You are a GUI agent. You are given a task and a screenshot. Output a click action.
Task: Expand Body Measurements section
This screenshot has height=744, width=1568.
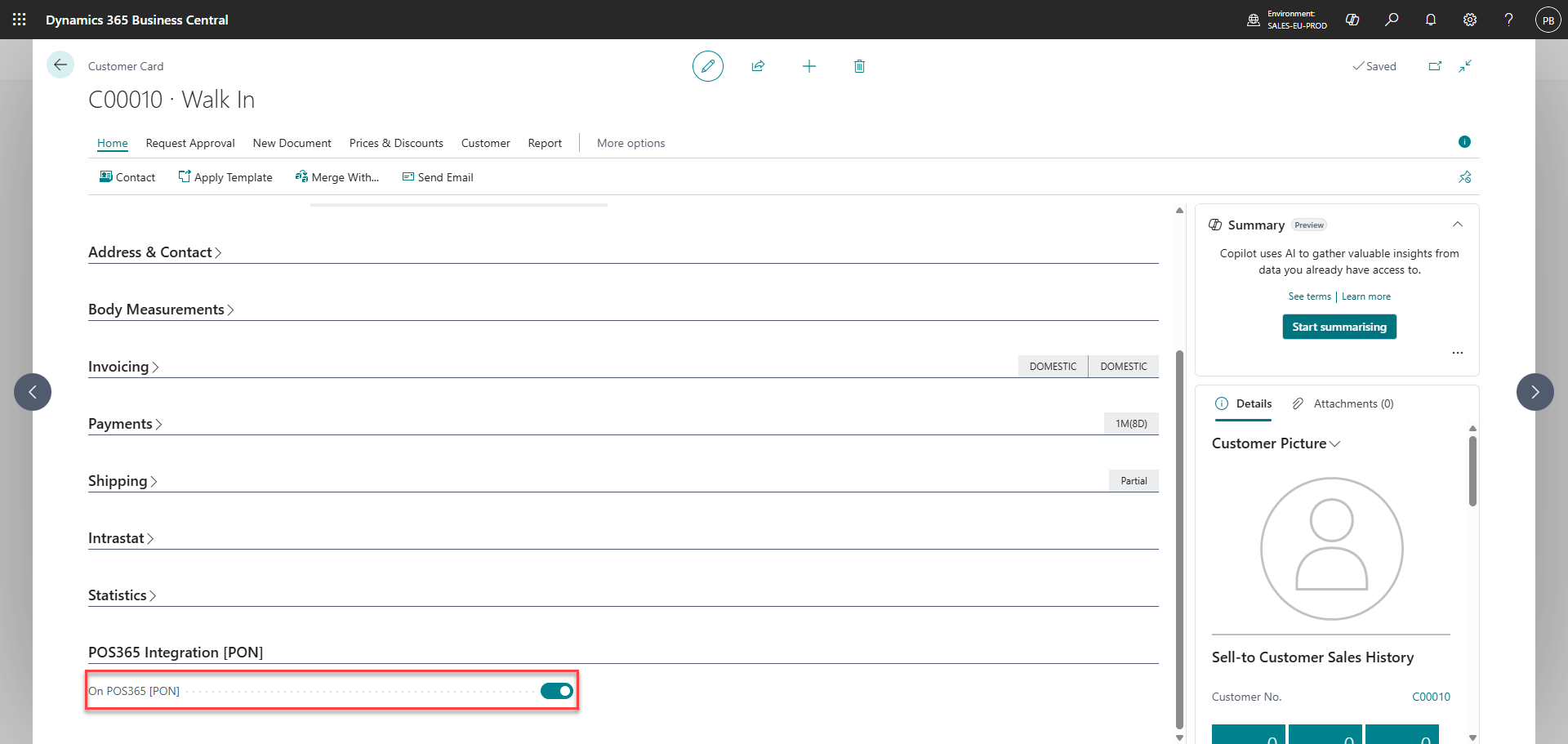click(162, 310)
